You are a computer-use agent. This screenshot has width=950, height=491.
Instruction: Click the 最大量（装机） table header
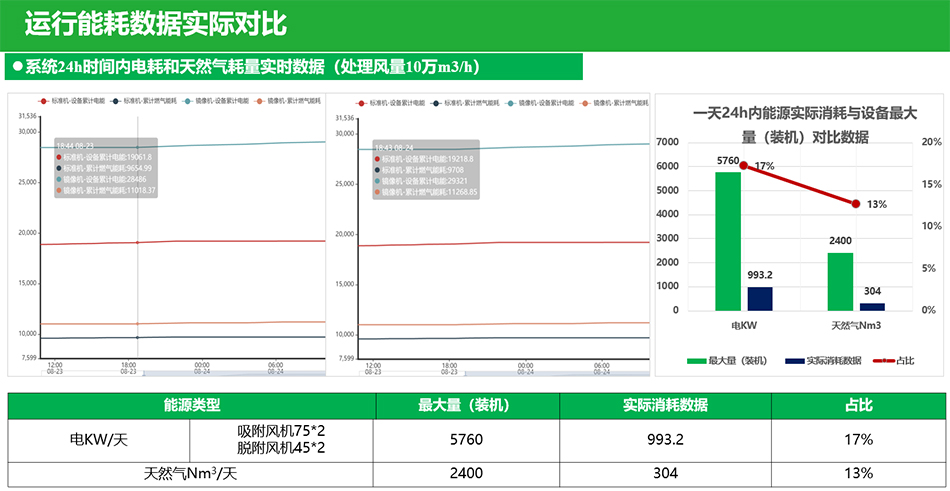[467, 406]
